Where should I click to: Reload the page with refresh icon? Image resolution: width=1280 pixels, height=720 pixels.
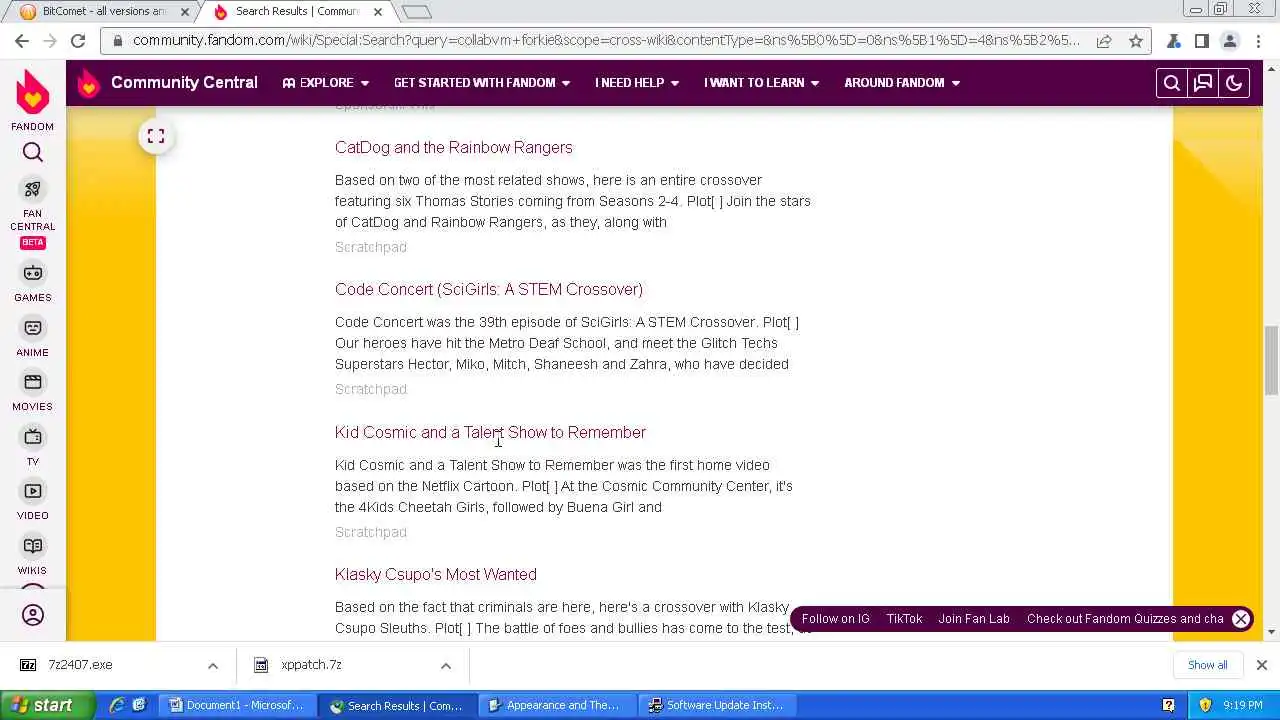pos(78,41)
